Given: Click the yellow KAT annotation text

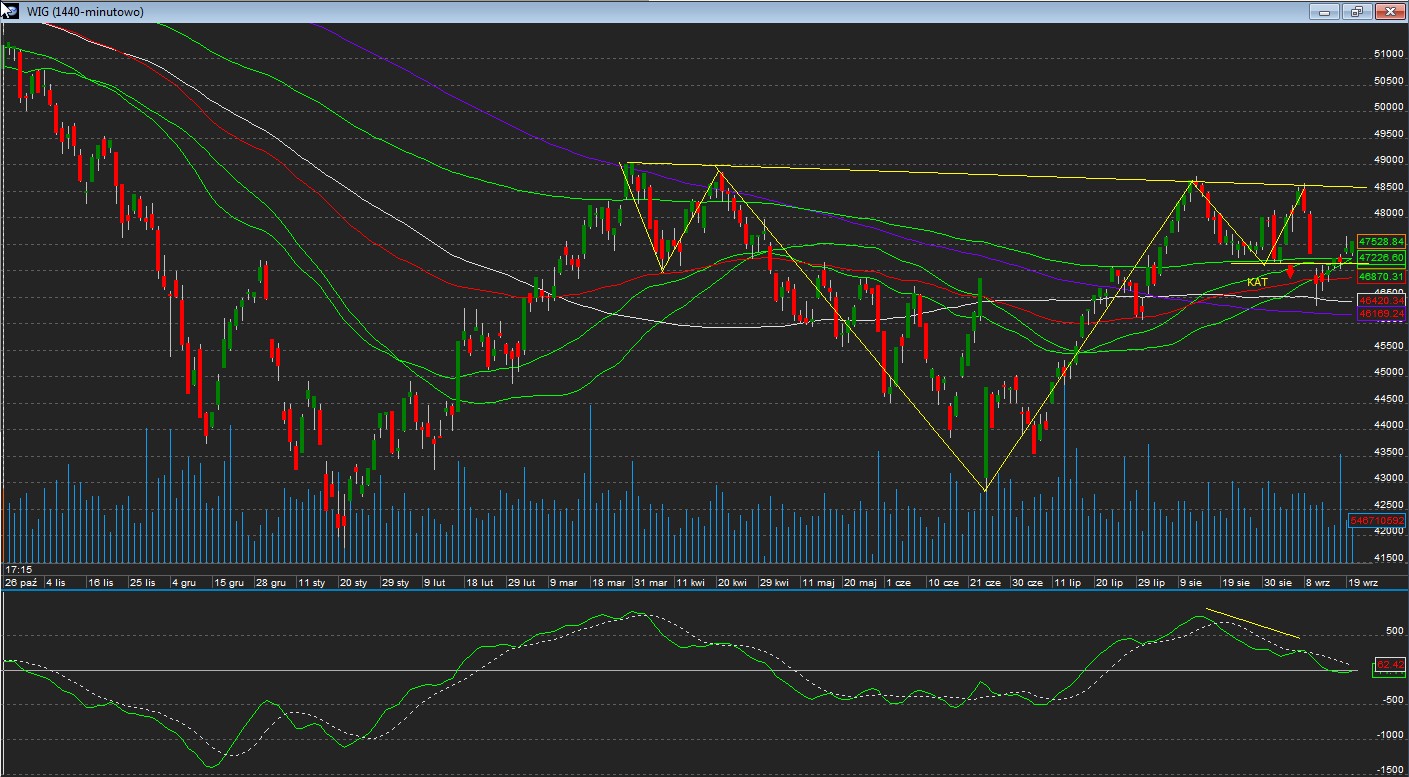Looking at the screenshot, I should pyautogui.click(x=1257, y=282).
